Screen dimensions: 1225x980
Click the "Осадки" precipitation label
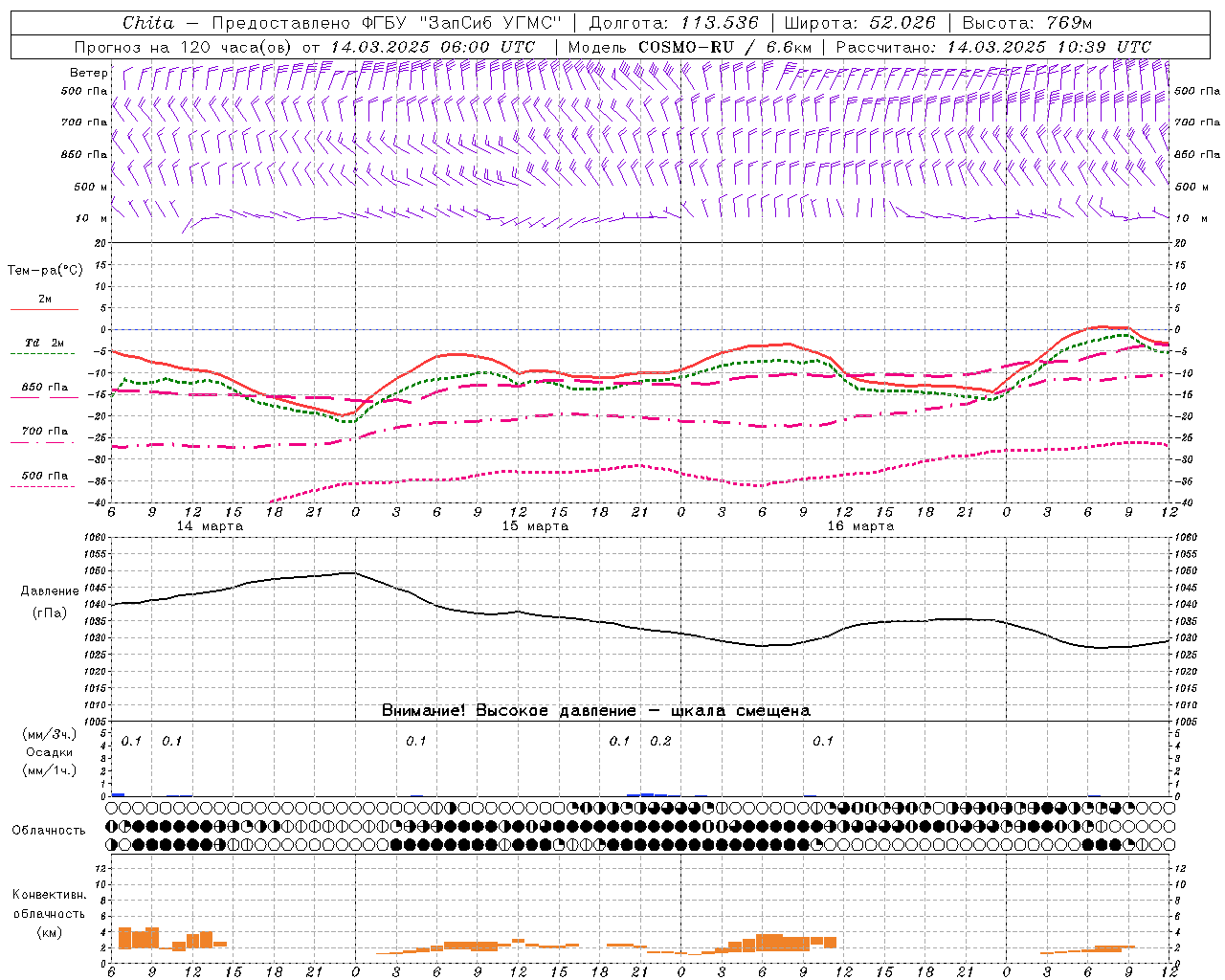[50, 752]
